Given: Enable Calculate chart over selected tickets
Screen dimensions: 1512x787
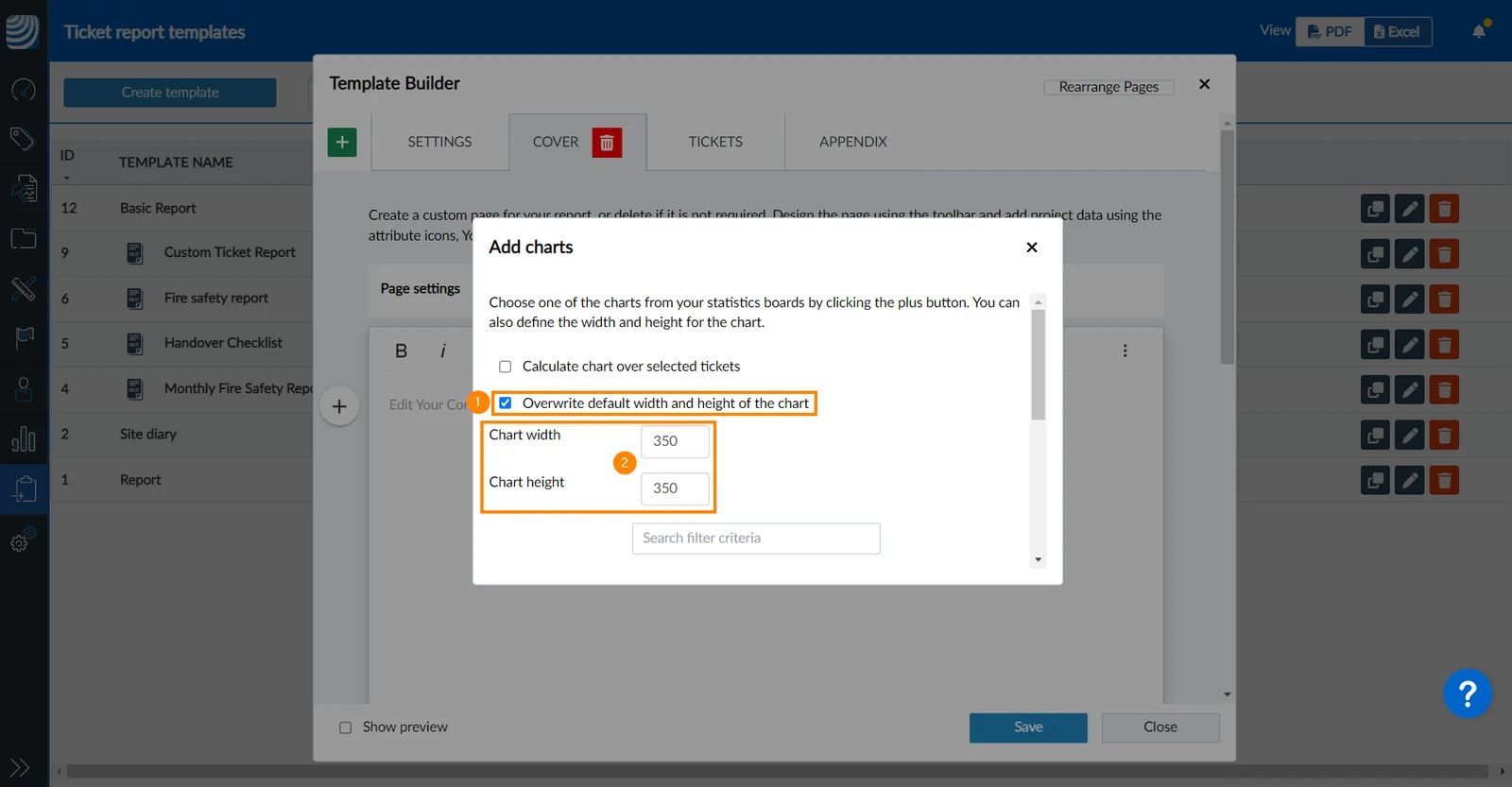Looking at the screenshot, I should (x=505, y=367).
